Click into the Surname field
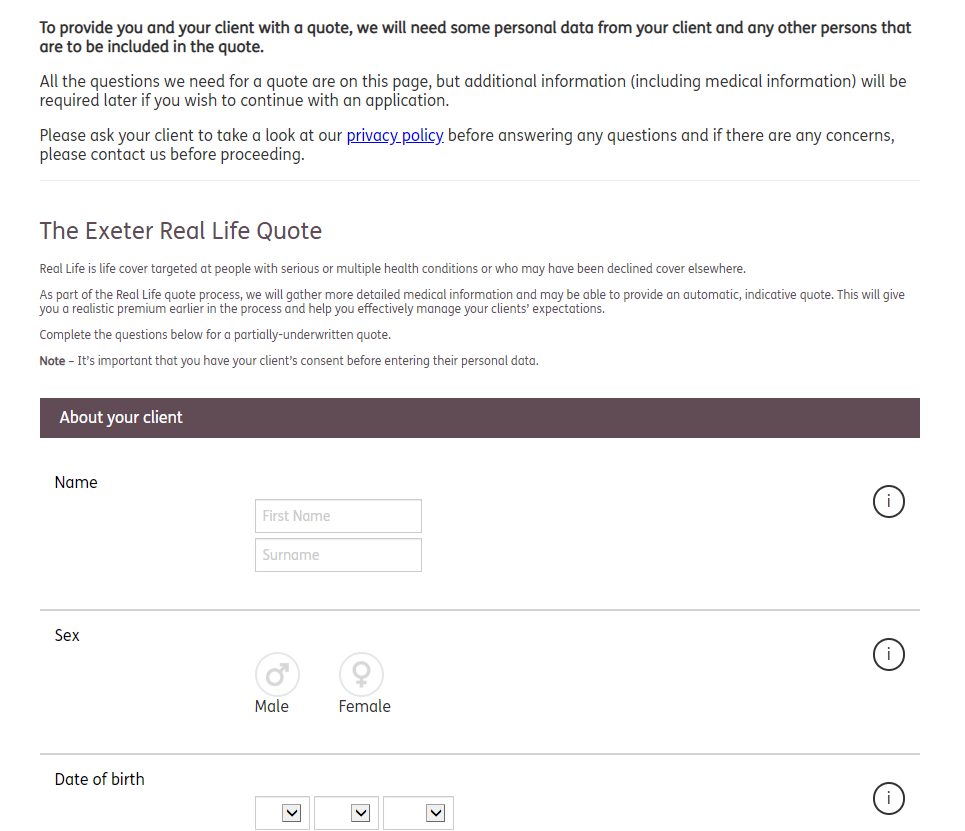965x831 pixels. pos(338,555)
